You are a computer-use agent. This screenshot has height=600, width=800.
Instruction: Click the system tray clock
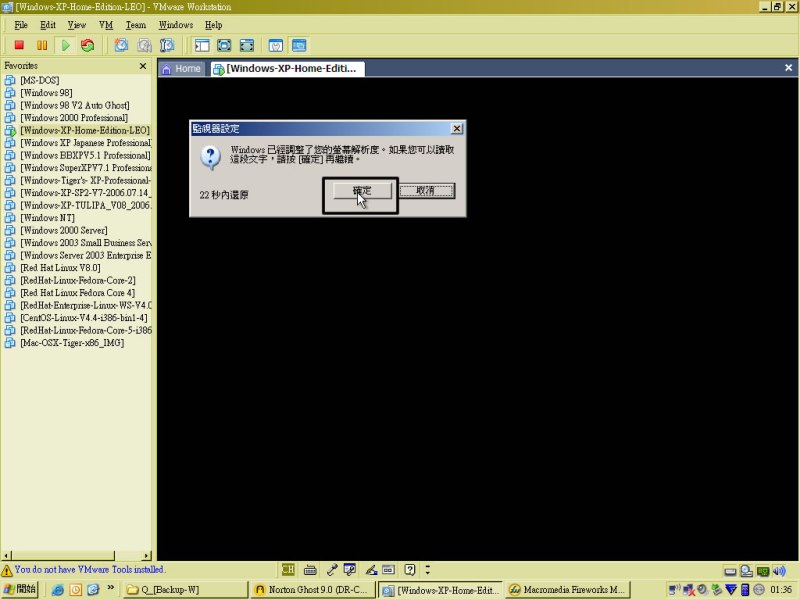(x=781, y=590)
